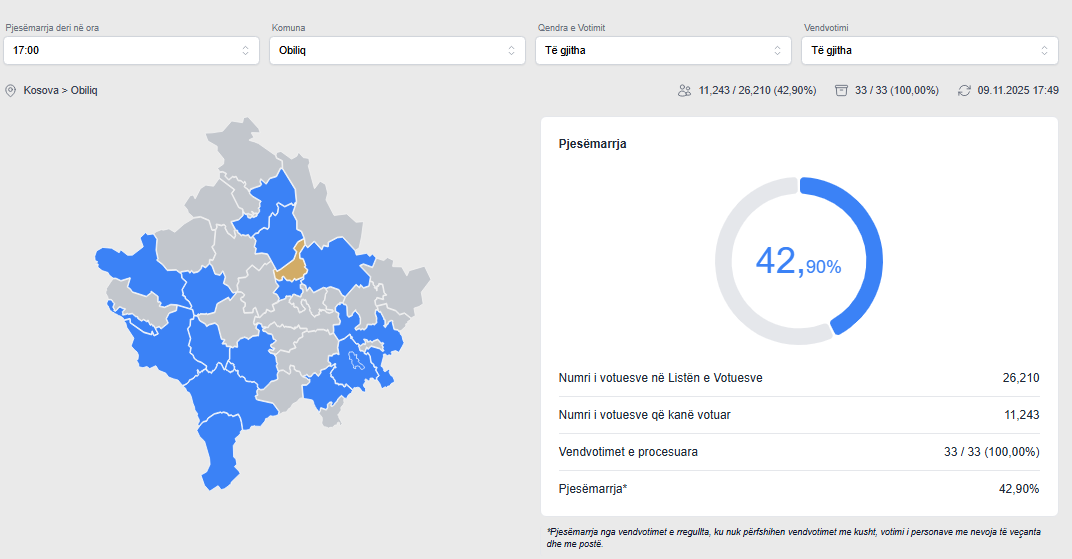Click the 09.11.2025 17:49 timestamp
Viewport: 1072px width, 559px height.
point(1017,91)
